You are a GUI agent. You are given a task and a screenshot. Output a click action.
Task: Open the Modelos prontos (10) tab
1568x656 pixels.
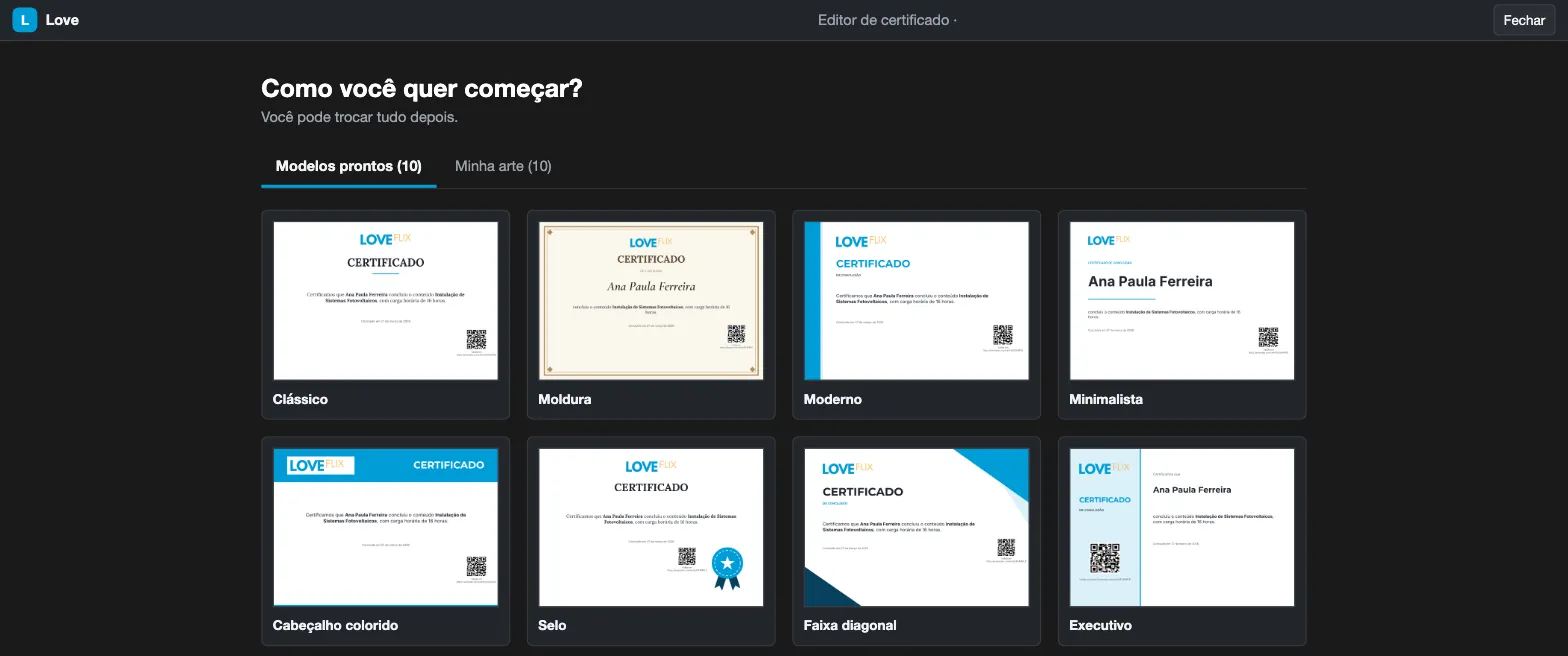pyautogui.click(x=349, y=166)
